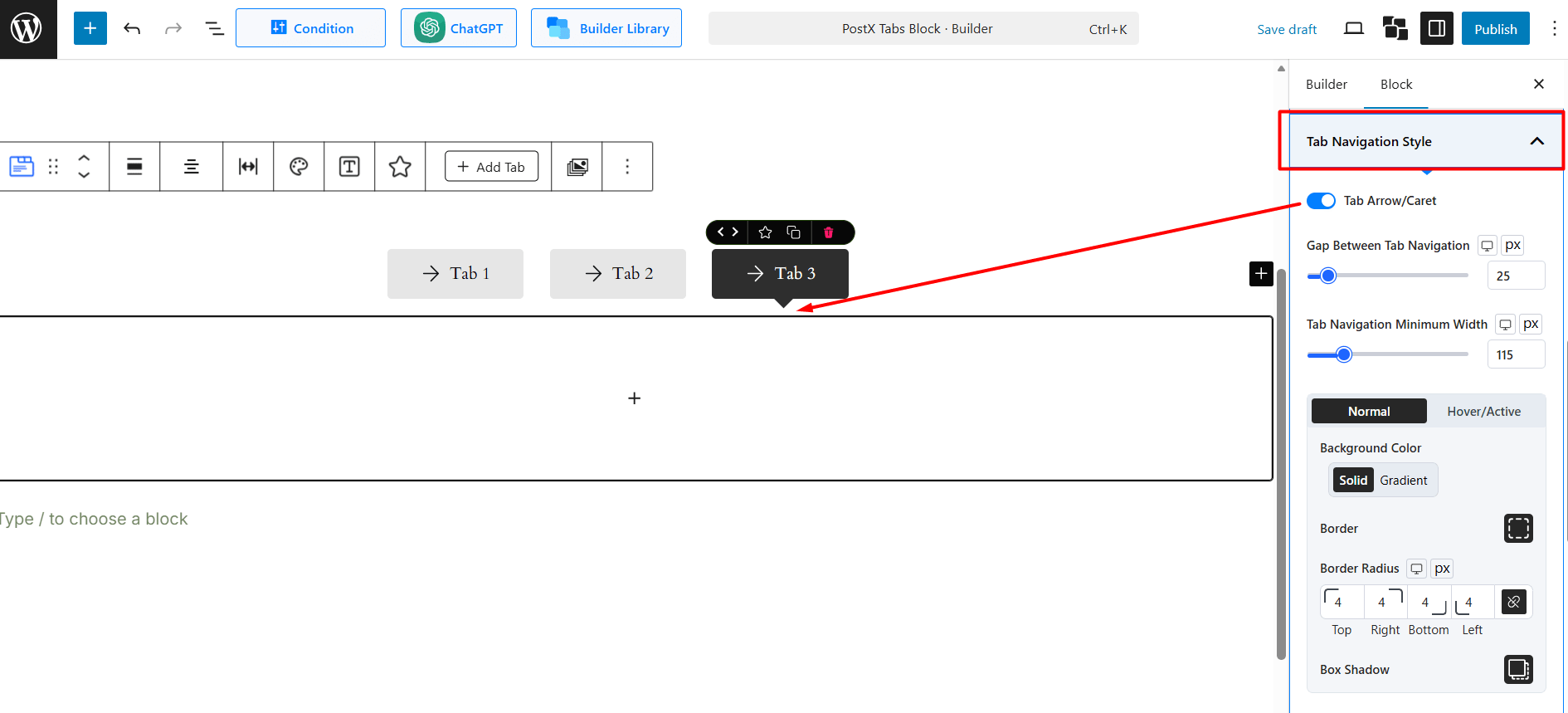The height and width of the screenshot is (713, 1568).
Task: Select Tab 2 in the tabs block
Action: (618, 274)
